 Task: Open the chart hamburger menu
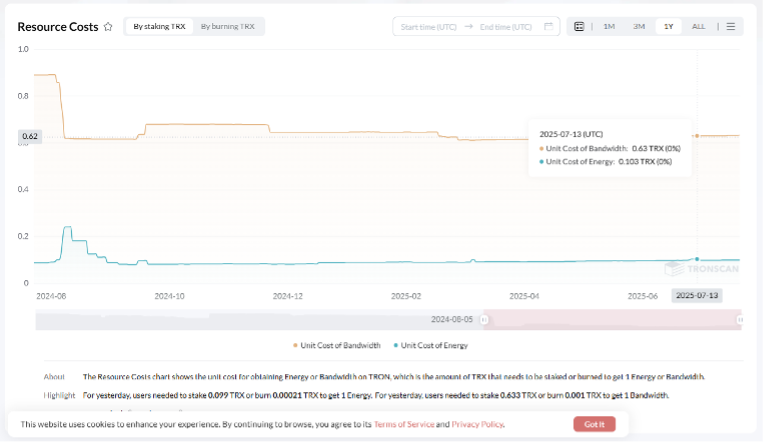pyautogui.click(x=731, y=26)
